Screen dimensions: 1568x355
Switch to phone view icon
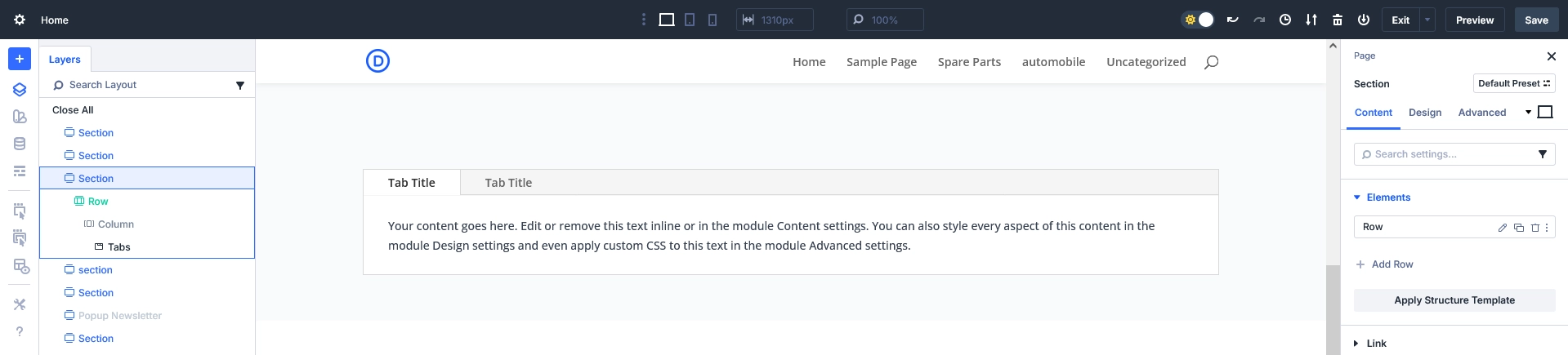coord(713,20)
